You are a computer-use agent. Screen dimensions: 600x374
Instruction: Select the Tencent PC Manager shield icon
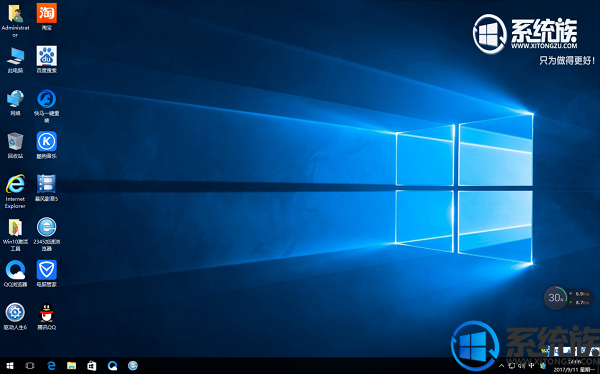click(x=47, y=274)
